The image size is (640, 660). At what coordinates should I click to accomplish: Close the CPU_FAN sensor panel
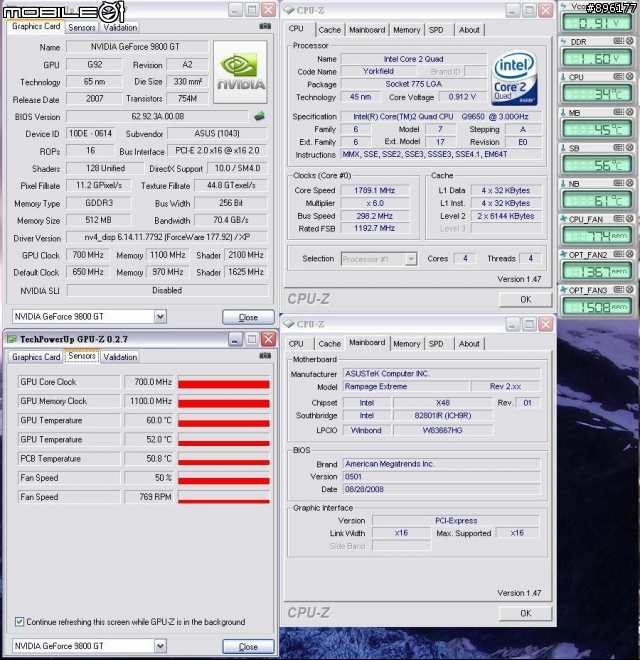coord(629,218)
